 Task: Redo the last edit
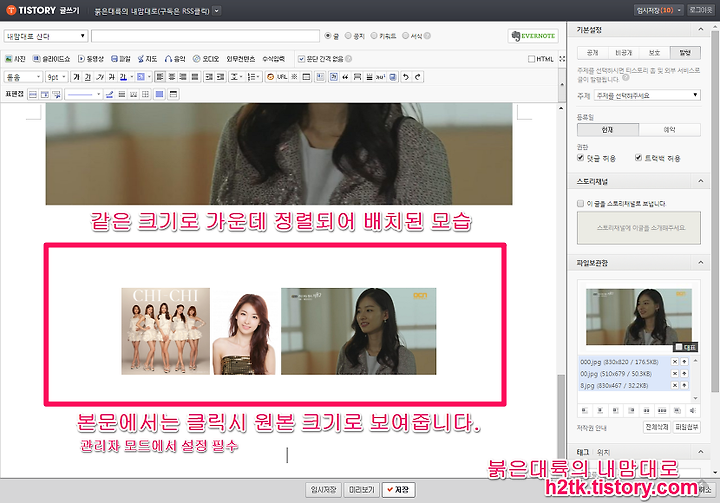tap(417, 77)
